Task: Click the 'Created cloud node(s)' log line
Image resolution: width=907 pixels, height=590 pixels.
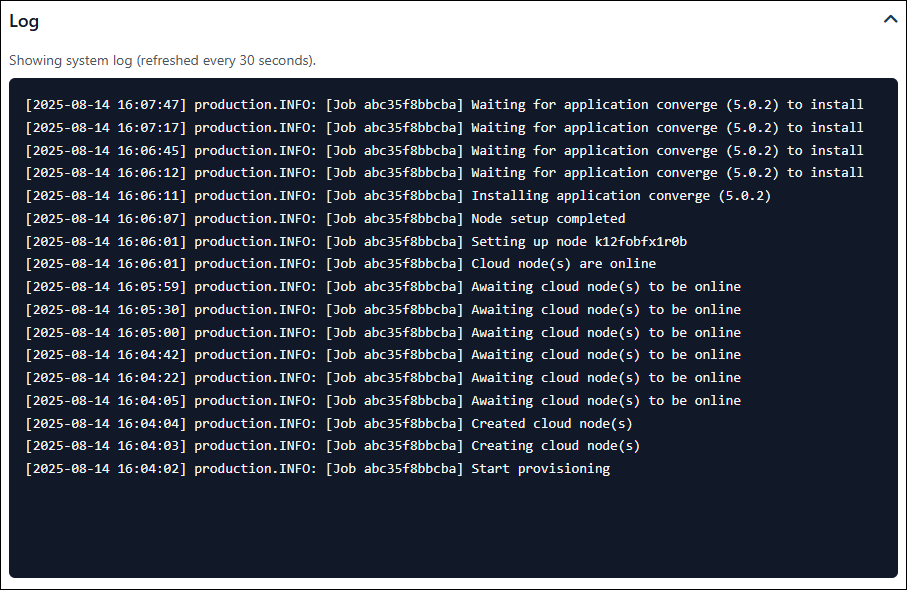Action: coord(329,423)
